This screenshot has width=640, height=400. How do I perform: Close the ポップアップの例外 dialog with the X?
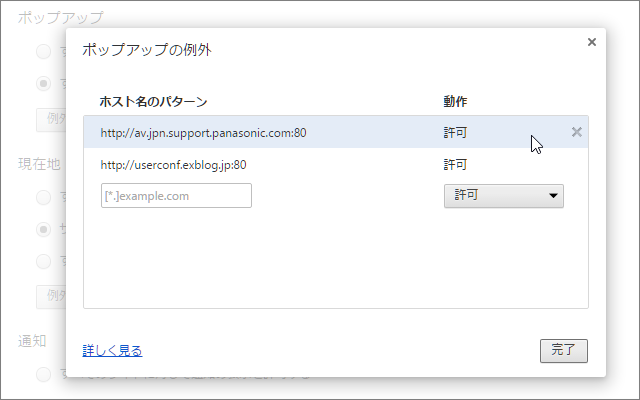[591, 42]
